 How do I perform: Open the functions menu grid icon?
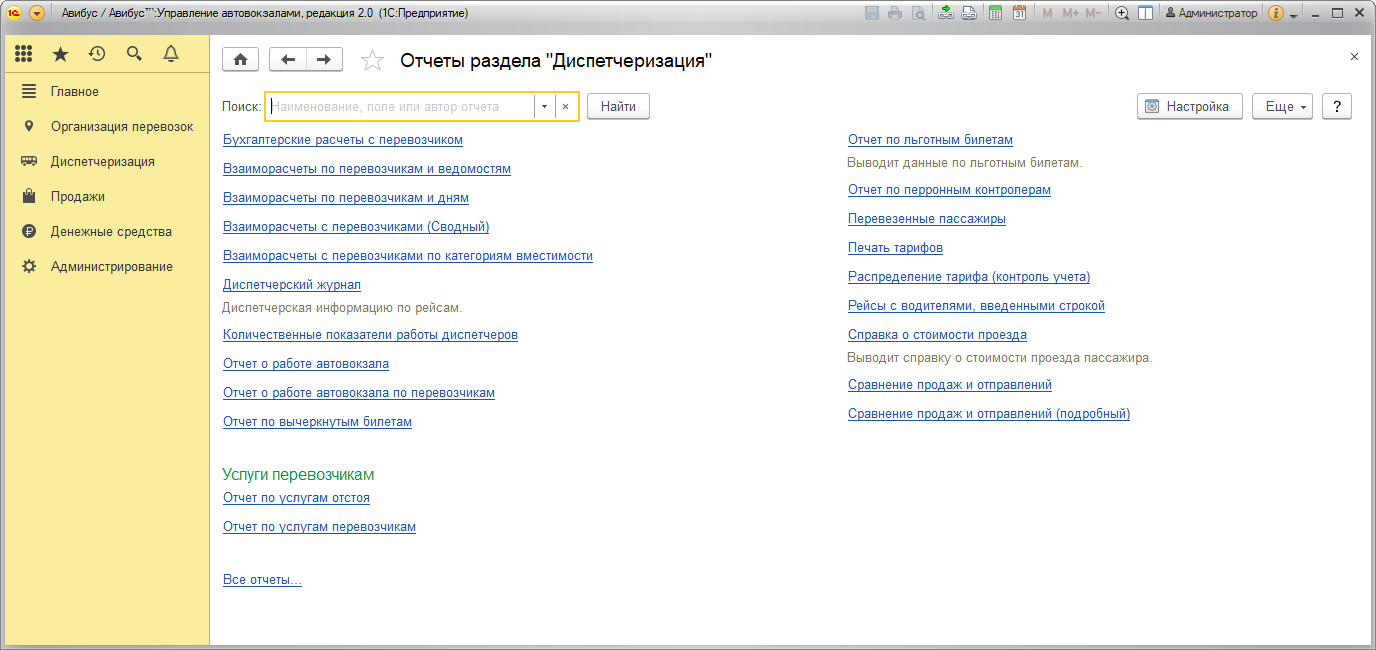click(x=23, y=54)
